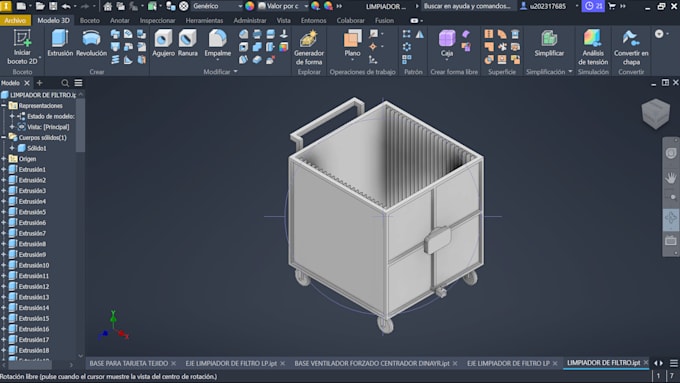Screen dimensions: 680x383
Task: Select the Agujero hole tool
Action: click(x=163, y=43)
